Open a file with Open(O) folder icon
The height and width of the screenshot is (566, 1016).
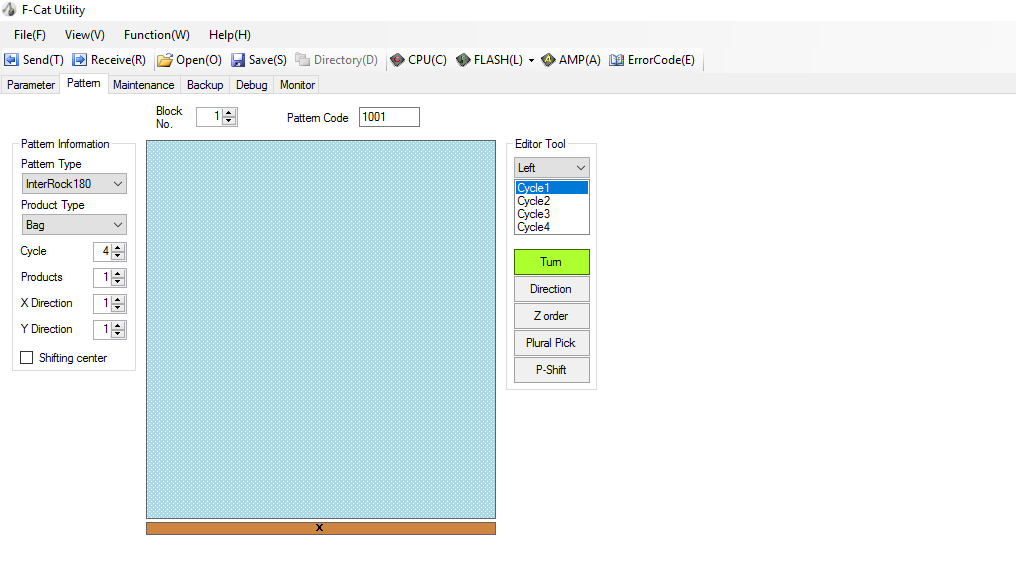165,60
